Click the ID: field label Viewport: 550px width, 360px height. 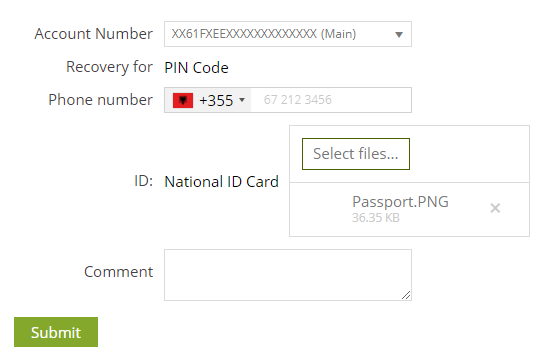[x=143, y=181]
